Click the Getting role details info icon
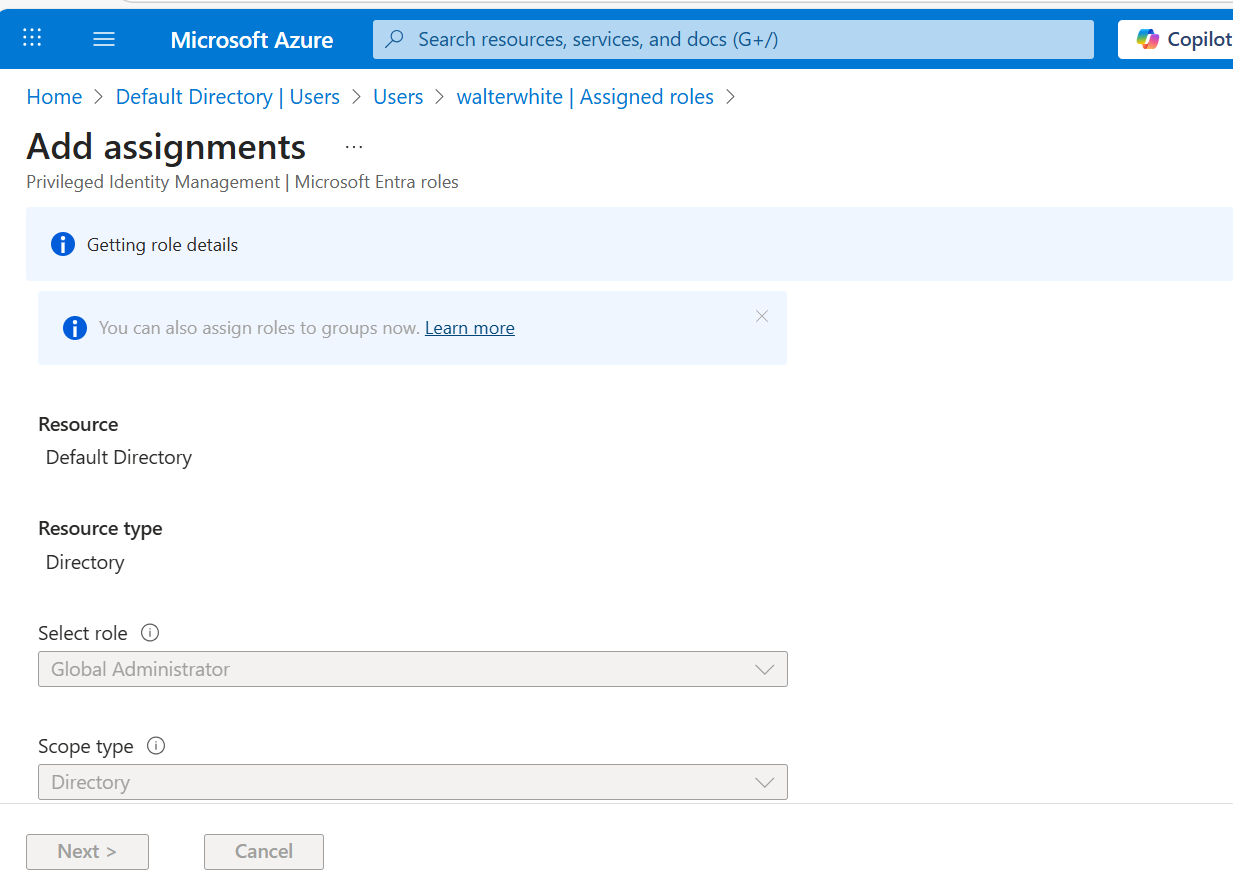 point(63,245)
